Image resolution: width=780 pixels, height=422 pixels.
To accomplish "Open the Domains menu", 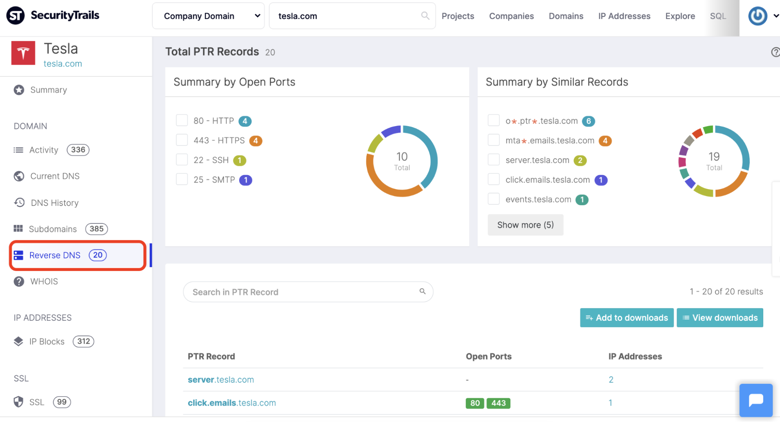I will click(x=566, y=16).
